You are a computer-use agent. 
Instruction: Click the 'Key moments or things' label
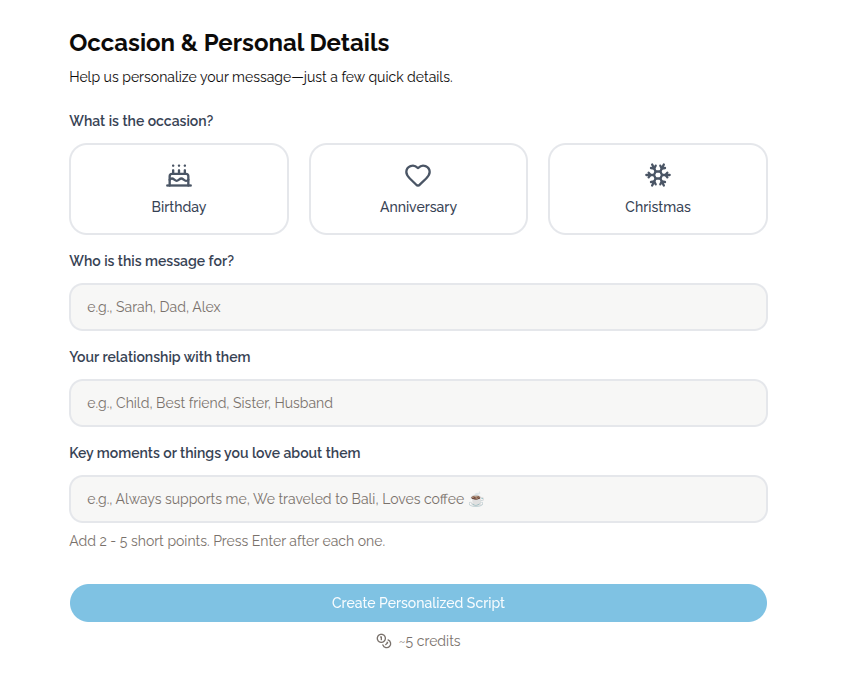(215, 453)
